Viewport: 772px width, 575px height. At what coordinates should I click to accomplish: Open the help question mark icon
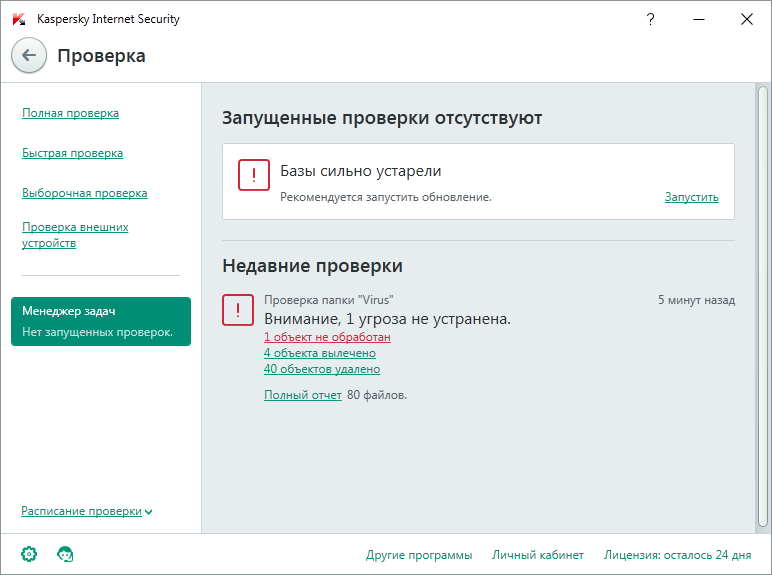point(650,19)
